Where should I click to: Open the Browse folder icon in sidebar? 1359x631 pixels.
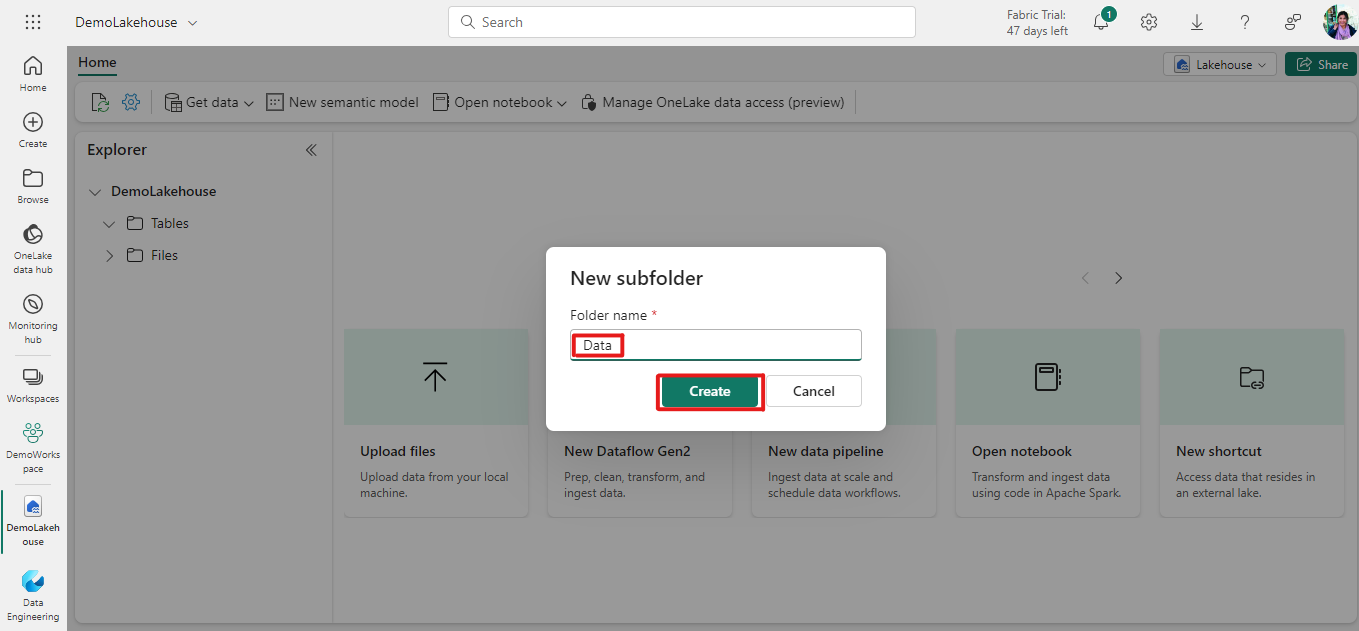33,185
